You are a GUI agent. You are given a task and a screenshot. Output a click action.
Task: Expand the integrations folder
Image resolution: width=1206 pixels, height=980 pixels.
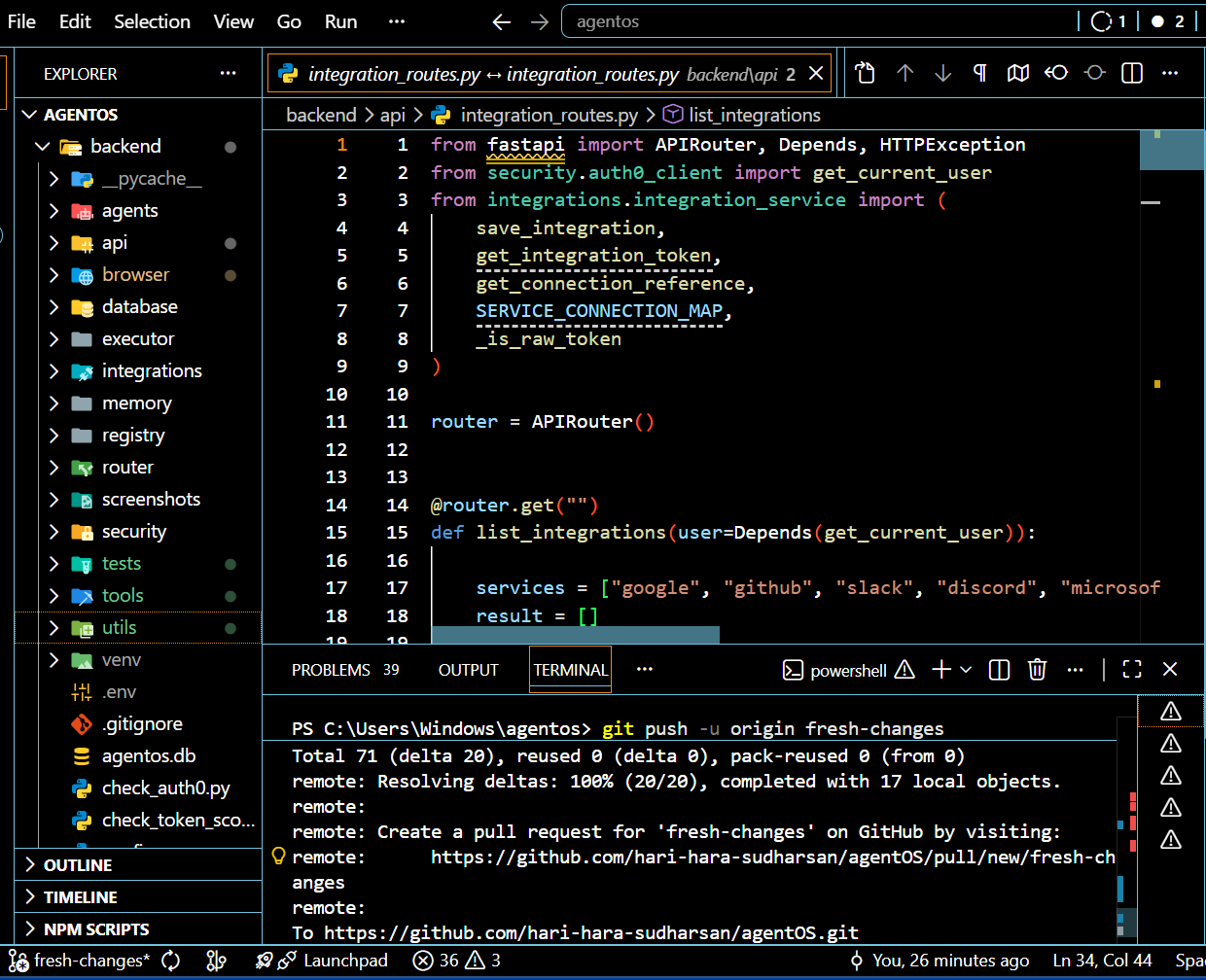(152, 370)
